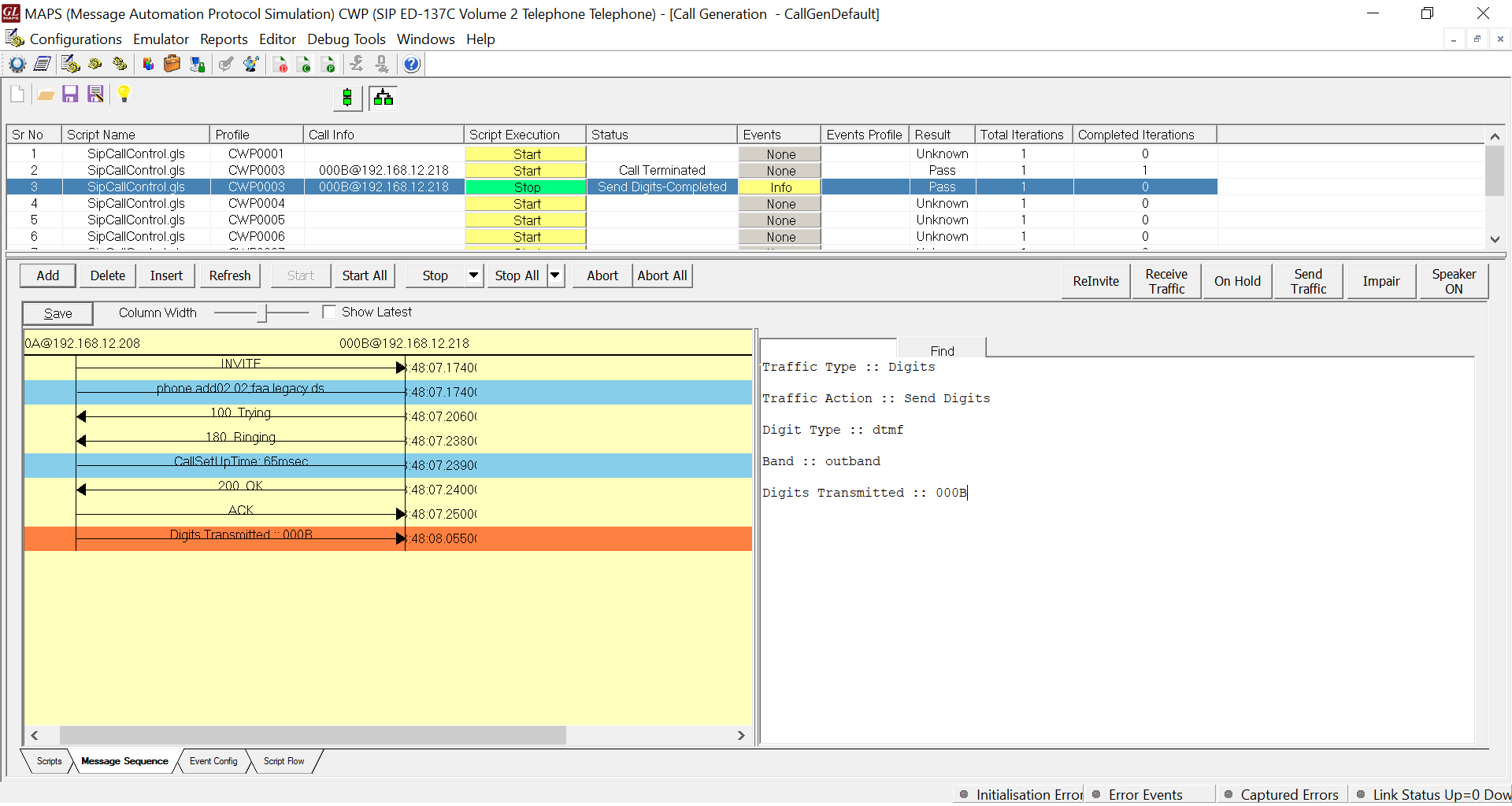1512x806 pixels.
Task: Click Start execution cell for CWP0006 row
Action: (526, 237)
